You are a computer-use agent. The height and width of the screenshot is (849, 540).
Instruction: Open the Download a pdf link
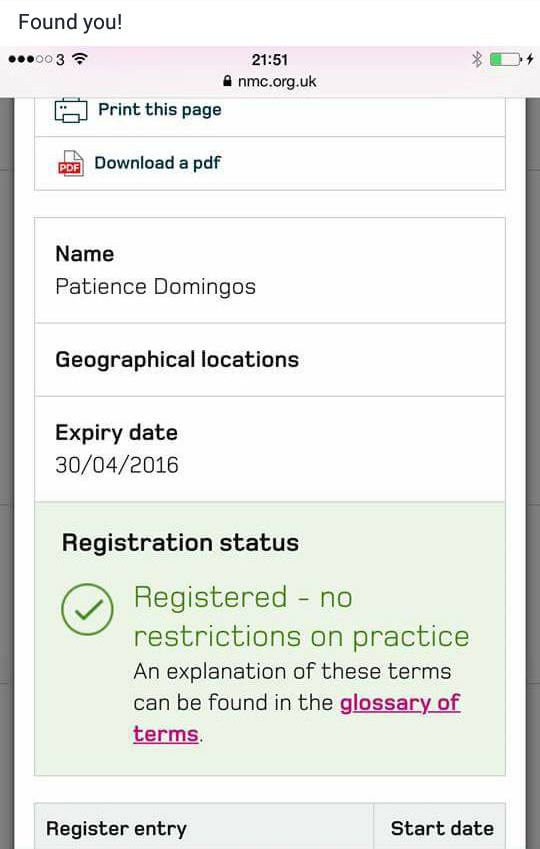point(158,163)
